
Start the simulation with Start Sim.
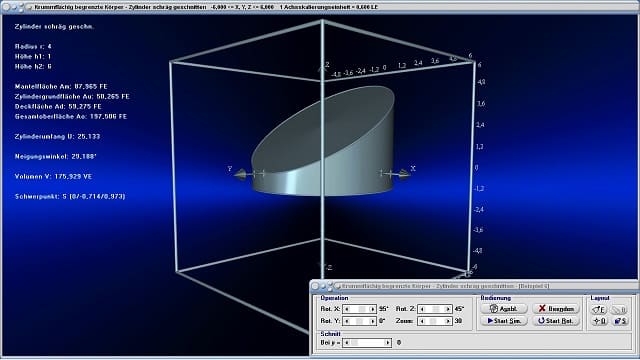click(x=504, y=321)
